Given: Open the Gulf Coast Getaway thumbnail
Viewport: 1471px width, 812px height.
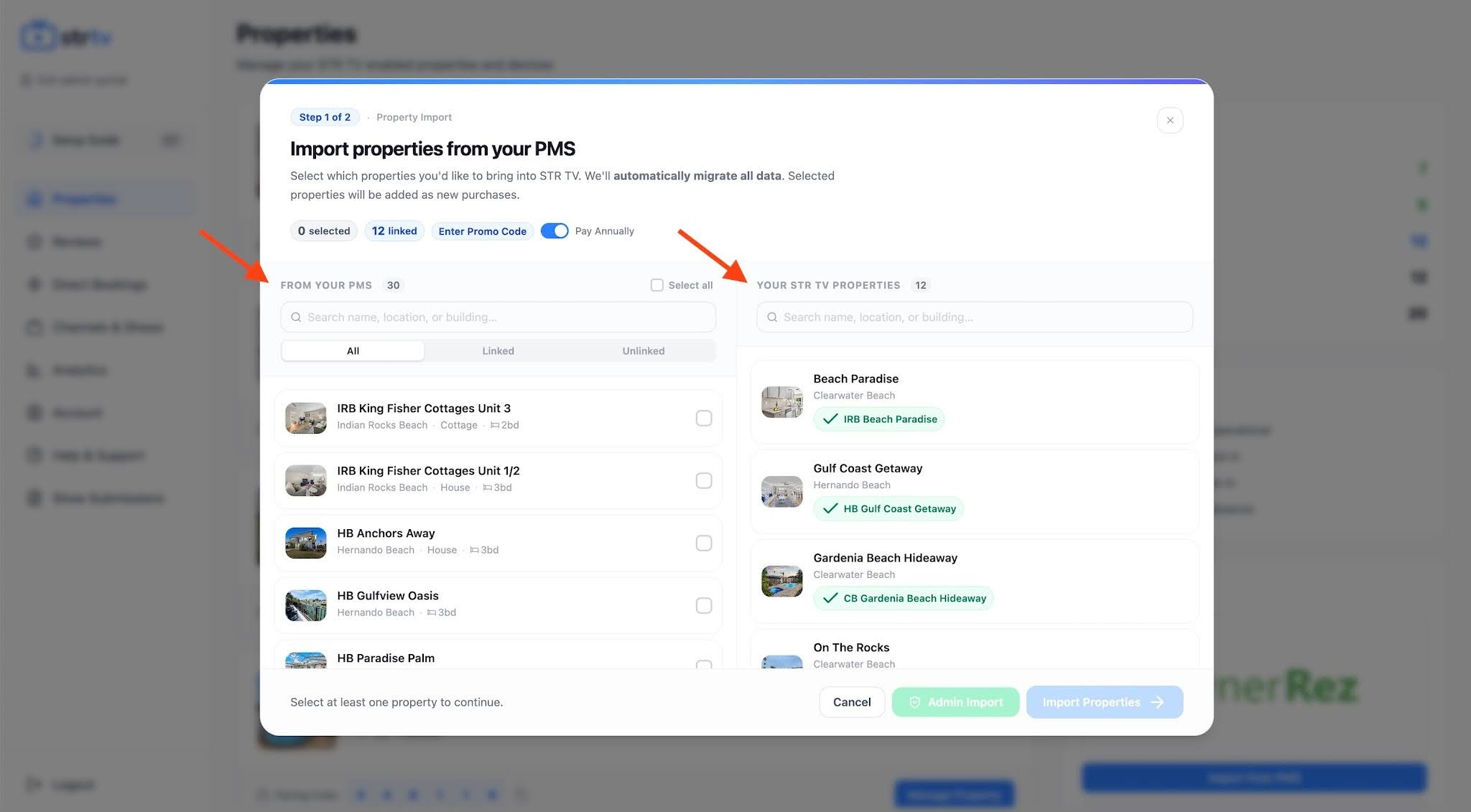Looking at the screenshot, I should tap(782, 492).
